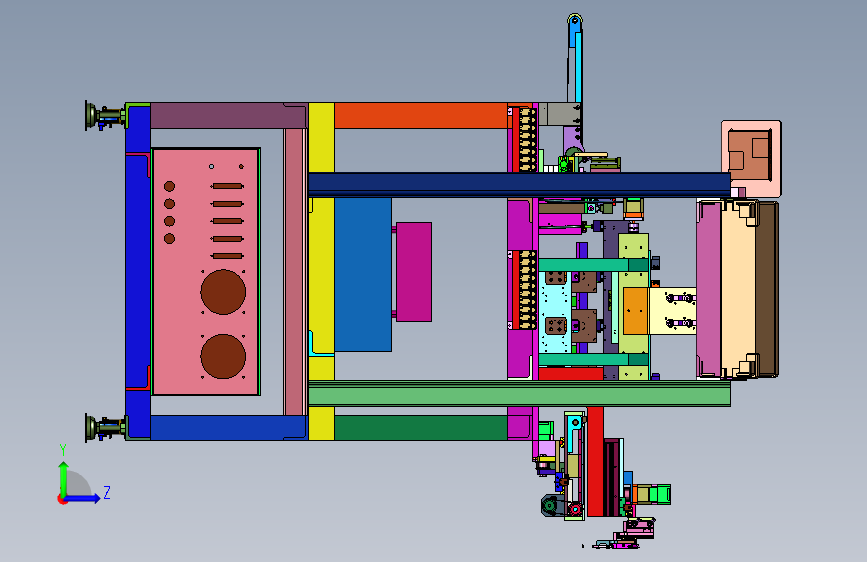Select the dark brown panel at far right
Image resolution: width=867 pixels, height=562 pixels.
coord(767,289)
